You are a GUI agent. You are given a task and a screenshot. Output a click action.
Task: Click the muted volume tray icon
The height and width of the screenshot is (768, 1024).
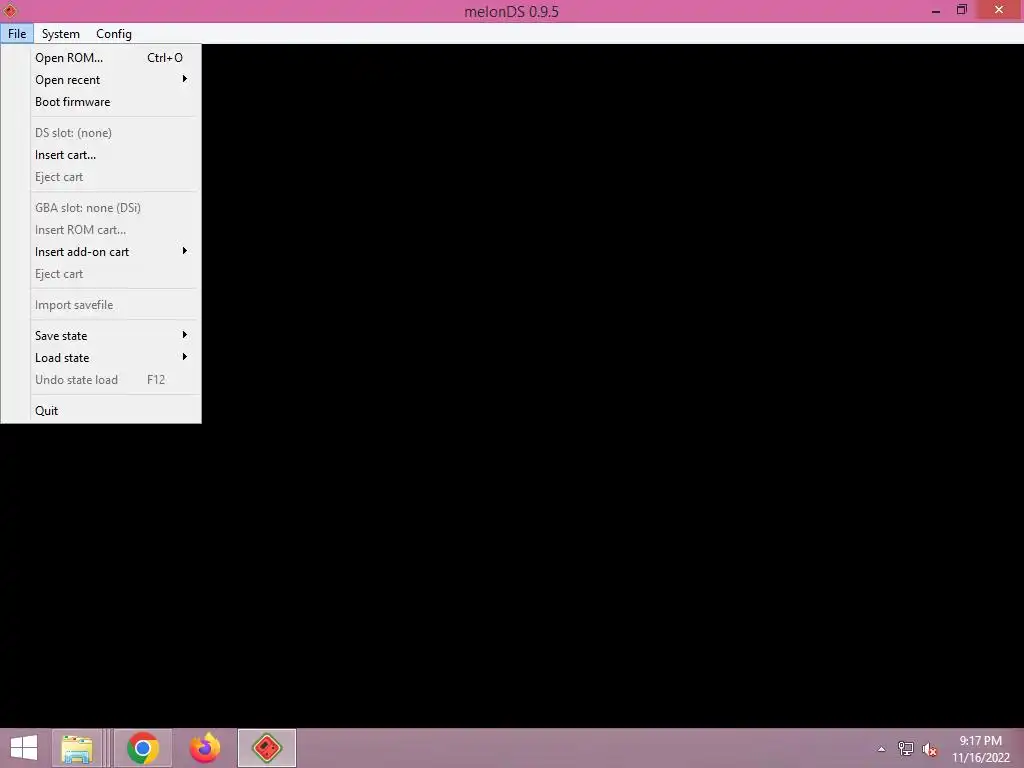929,749
